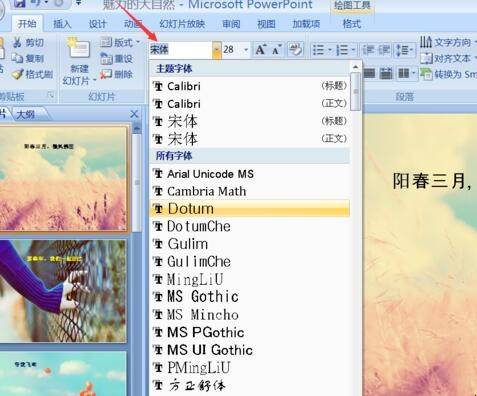Select Cambria Math font

pos(249,191)
